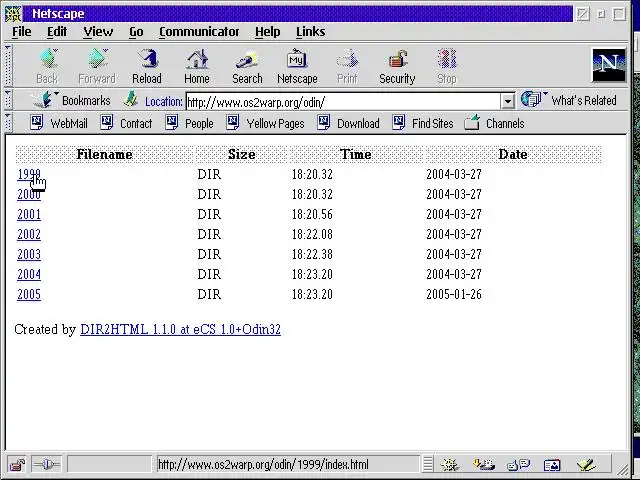Click the online/offline connection icon in status bar

(46, 464)
